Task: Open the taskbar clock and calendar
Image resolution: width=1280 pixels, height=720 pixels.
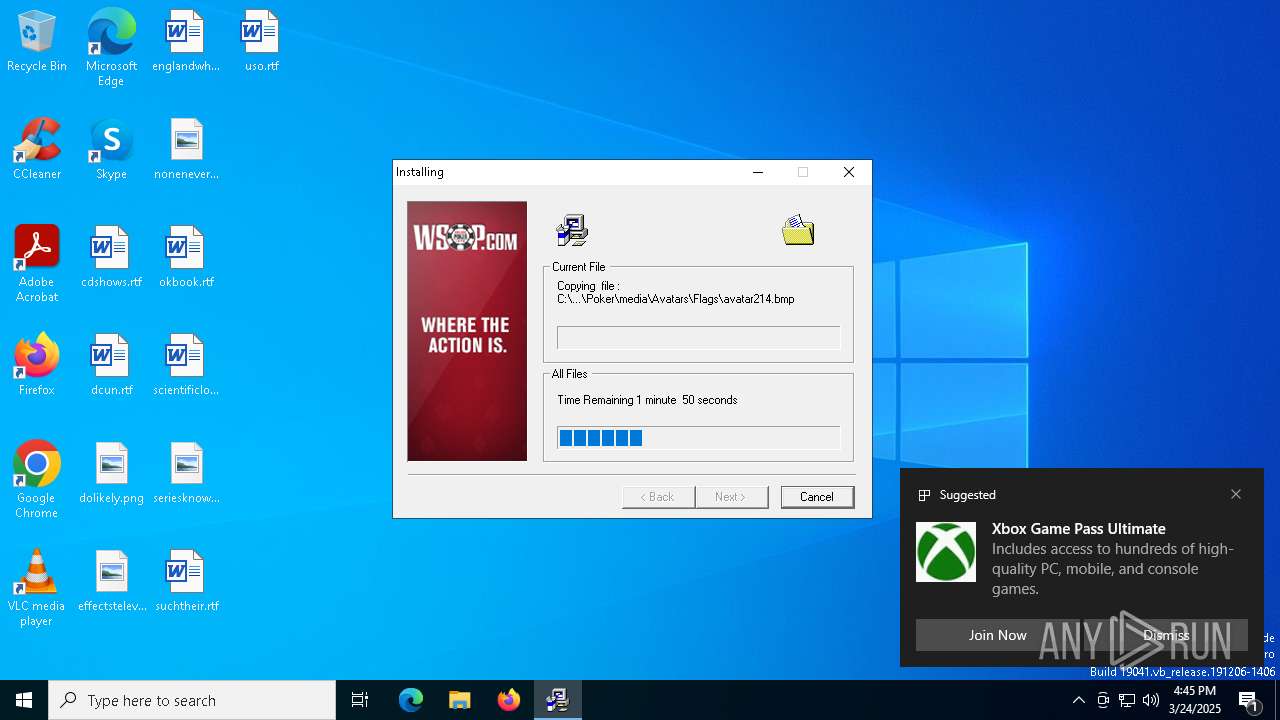Action: click(x=1196, y=700)
